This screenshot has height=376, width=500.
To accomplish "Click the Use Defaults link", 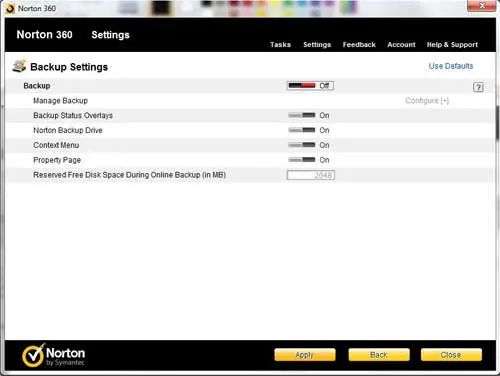I will point(451,66).
